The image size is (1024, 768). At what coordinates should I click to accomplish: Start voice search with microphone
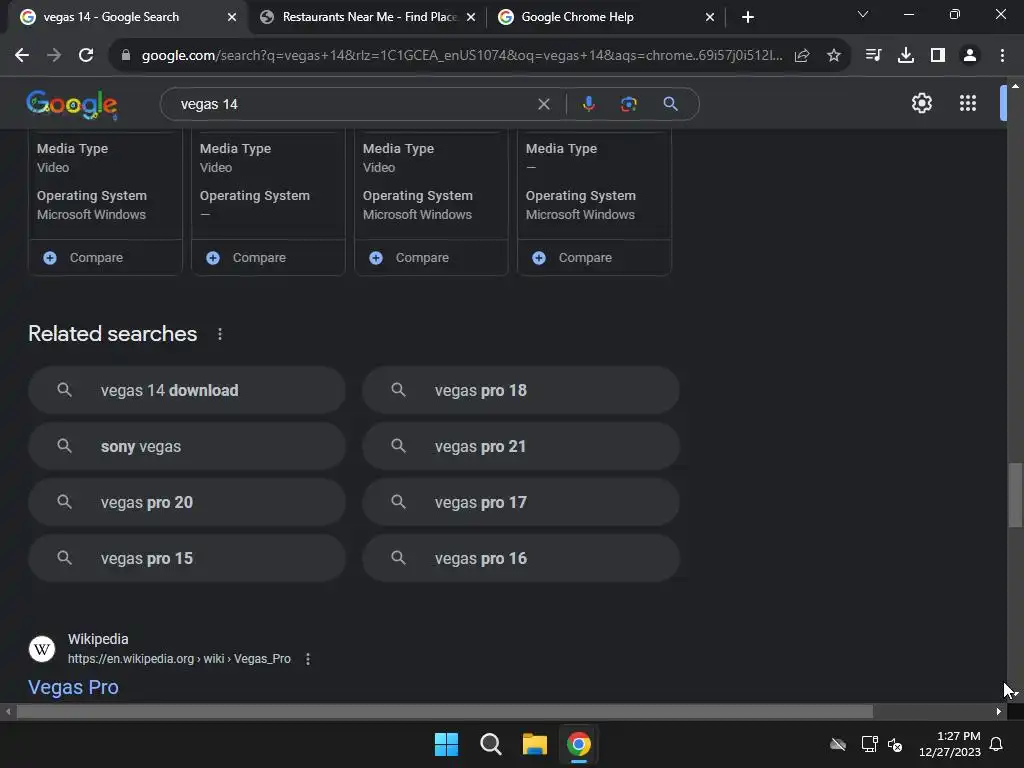point(588,104)
